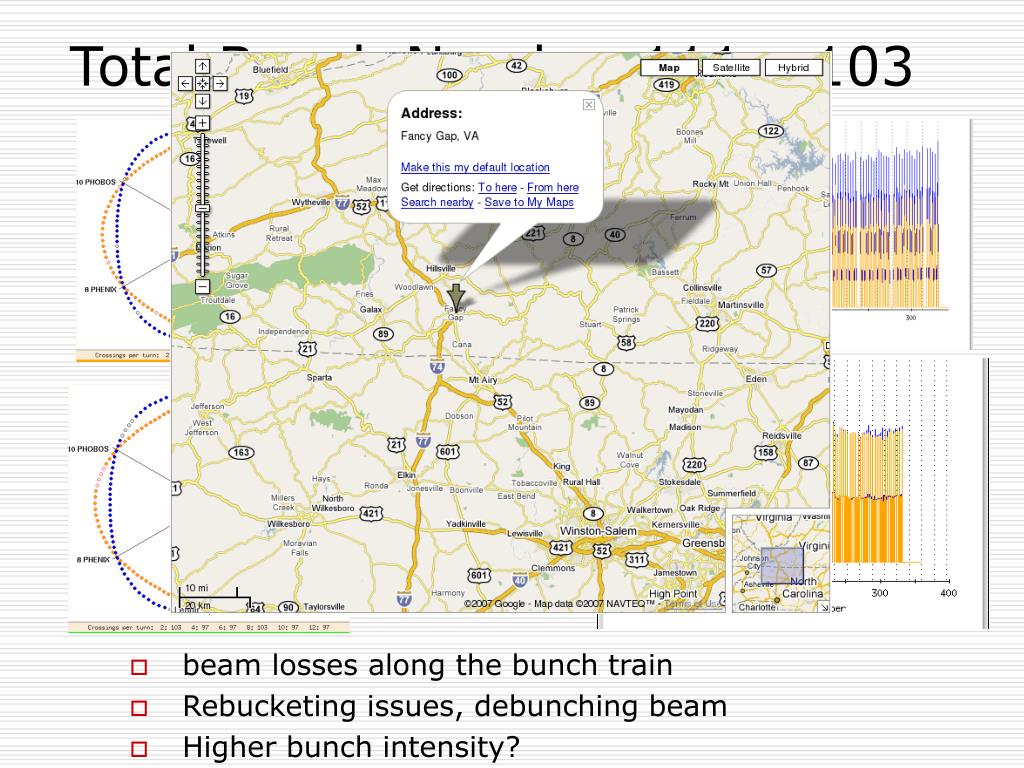Click the route 90 shield near Taylorsville
The height and width of the screenshot is (768, 1024).
click(x=288, y=607)
